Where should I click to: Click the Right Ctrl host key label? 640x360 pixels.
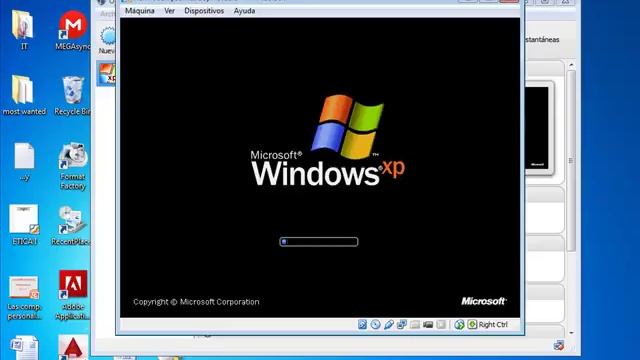coord(493,324)
